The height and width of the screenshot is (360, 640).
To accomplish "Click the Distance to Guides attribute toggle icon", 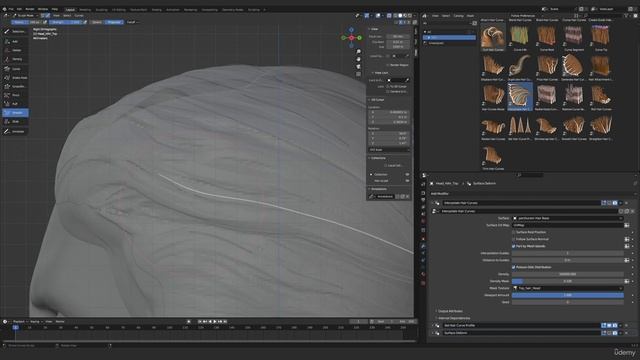I will (627, 260).
